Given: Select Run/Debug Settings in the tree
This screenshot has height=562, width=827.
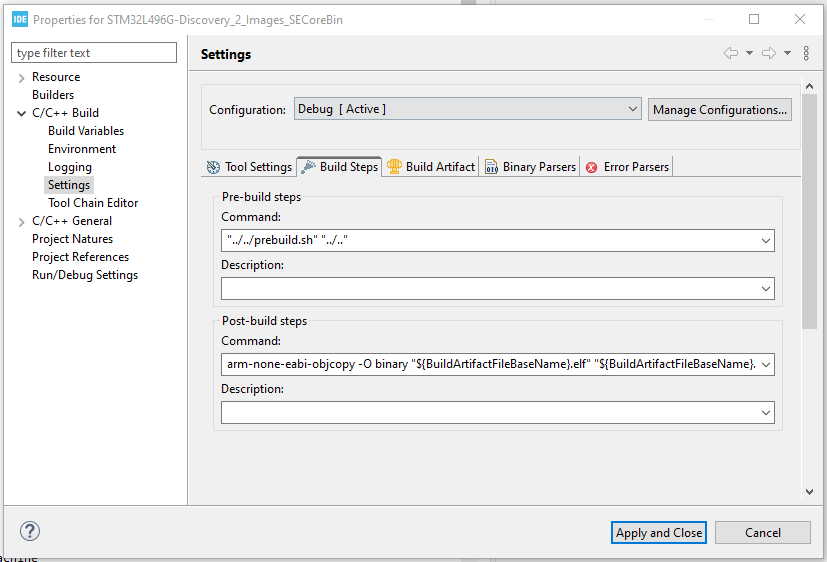Looking at the screenshot, I should pos(85,275).
